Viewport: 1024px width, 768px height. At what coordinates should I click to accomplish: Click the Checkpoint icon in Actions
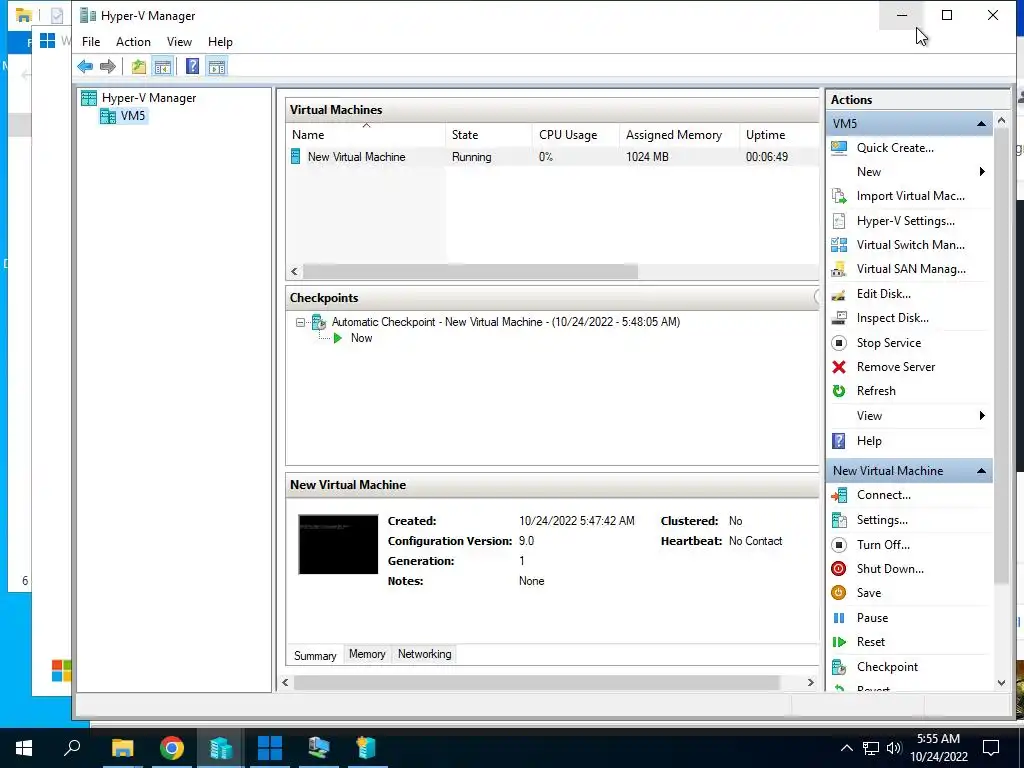(x=839, y=667)
